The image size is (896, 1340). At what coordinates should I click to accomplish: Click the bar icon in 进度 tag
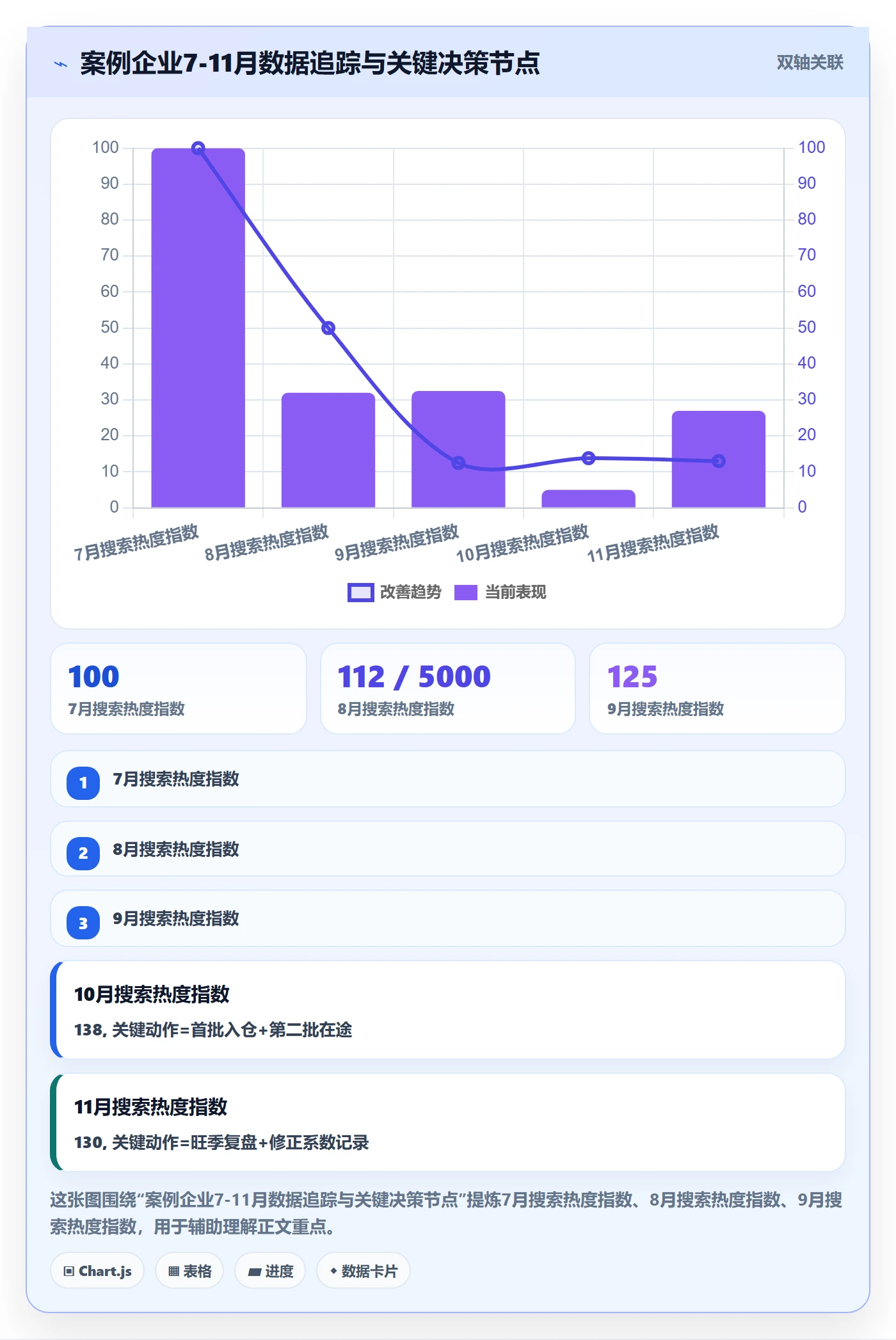pos(254,1272)
